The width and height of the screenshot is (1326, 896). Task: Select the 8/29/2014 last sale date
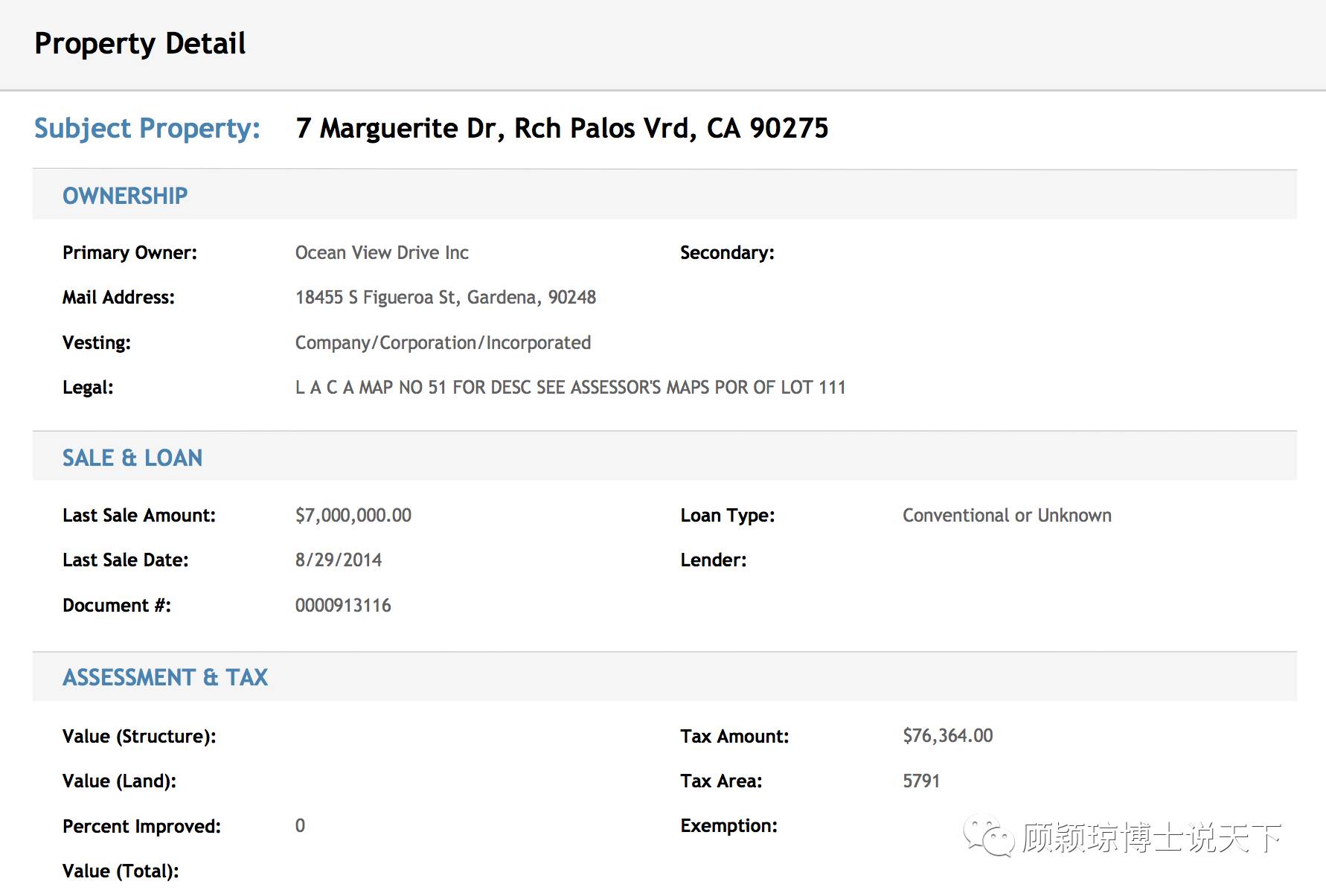[x=339, y=560]
